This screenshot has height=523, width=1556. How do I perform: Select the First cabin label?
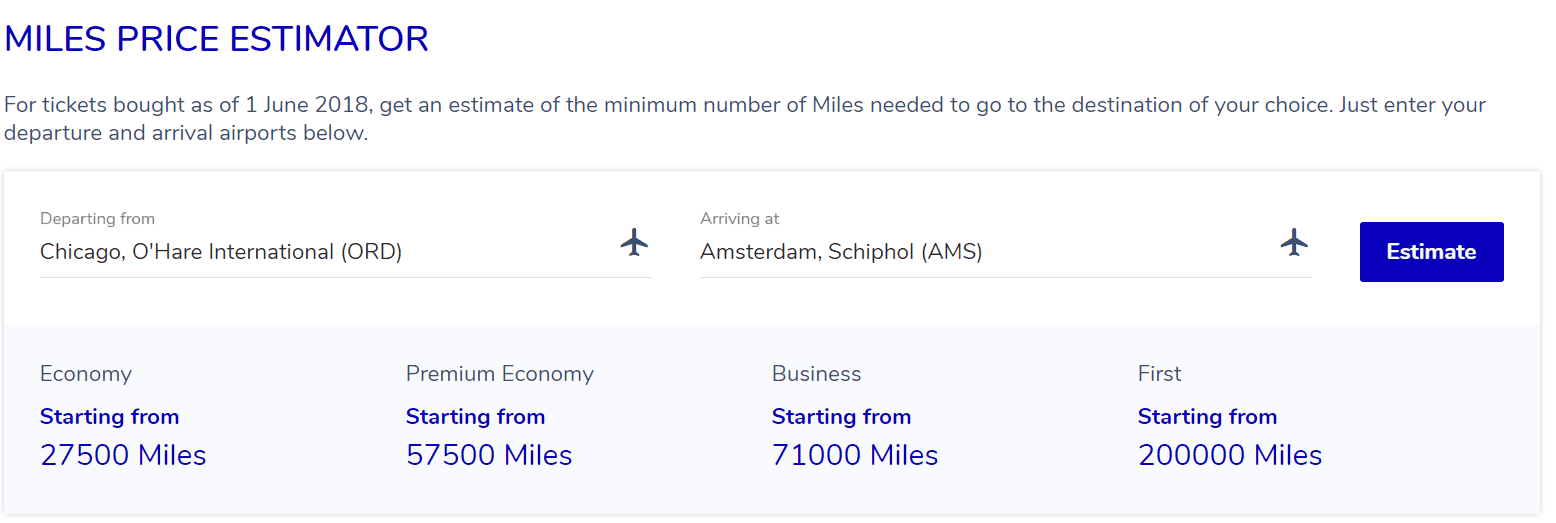[1159, 374]
